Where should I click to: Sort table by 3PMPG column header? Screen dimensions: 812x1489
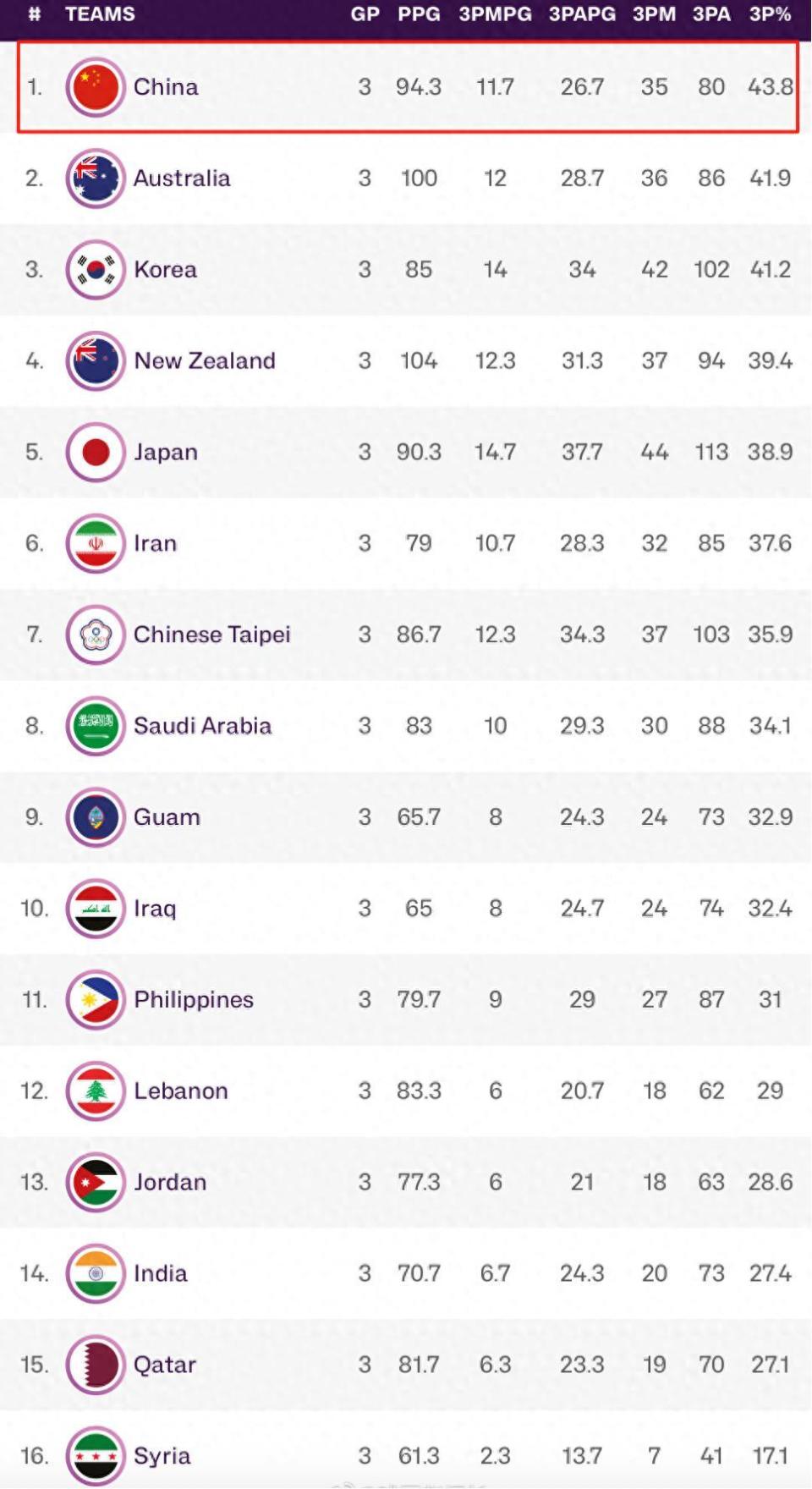click(x=495, y=14)
